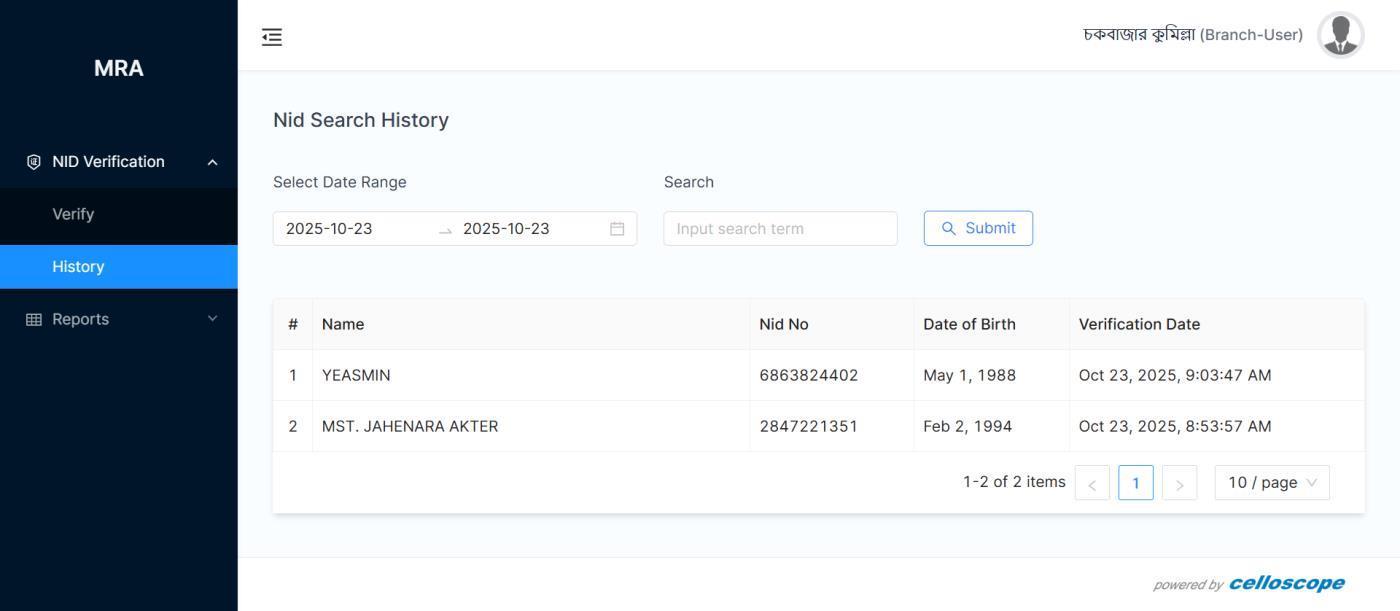Screen dimensions: 1400x611
Task: Open the Verify menu item
Action: 73,214
